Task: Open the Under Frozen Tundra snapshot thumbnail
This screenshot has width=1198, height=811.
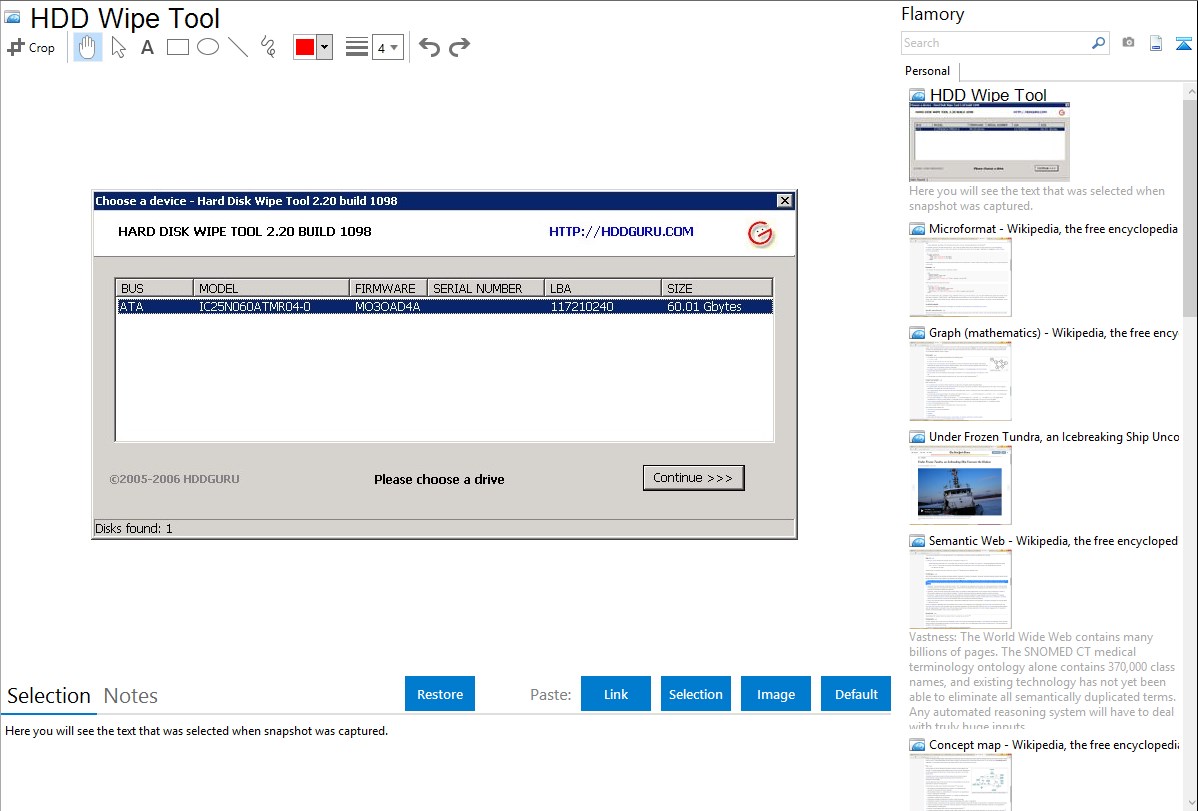Action: (x=960, y=485)
